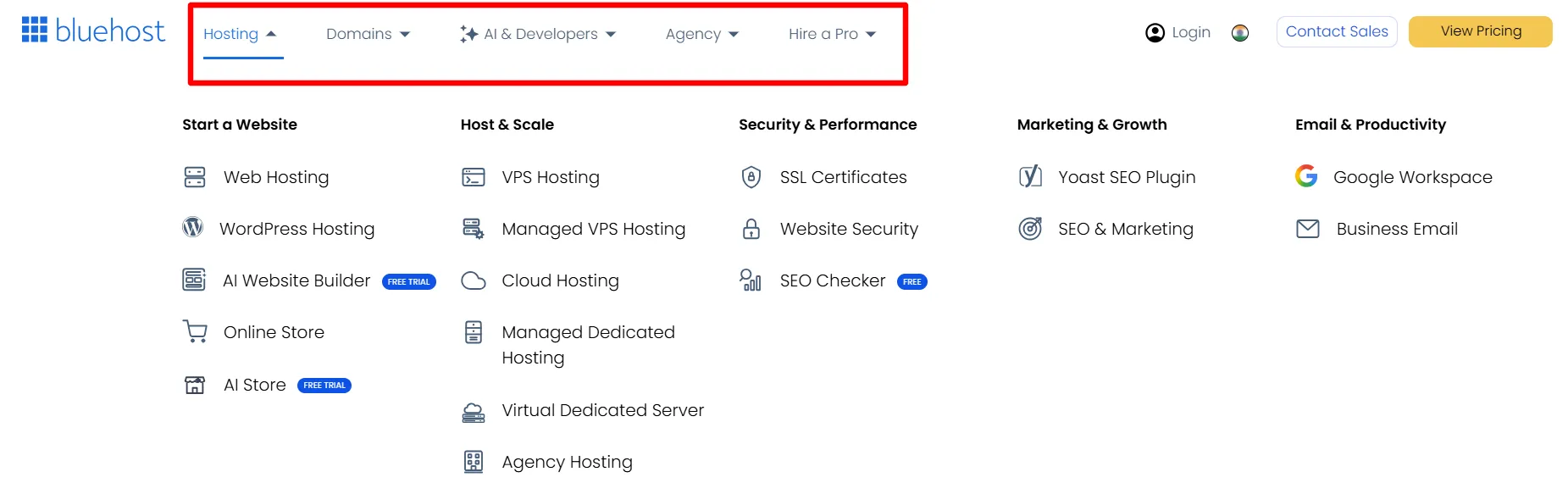Click the Cloud Hosting cloud icon
Viewport: 1568px width, 483px height.
(474, 280)
